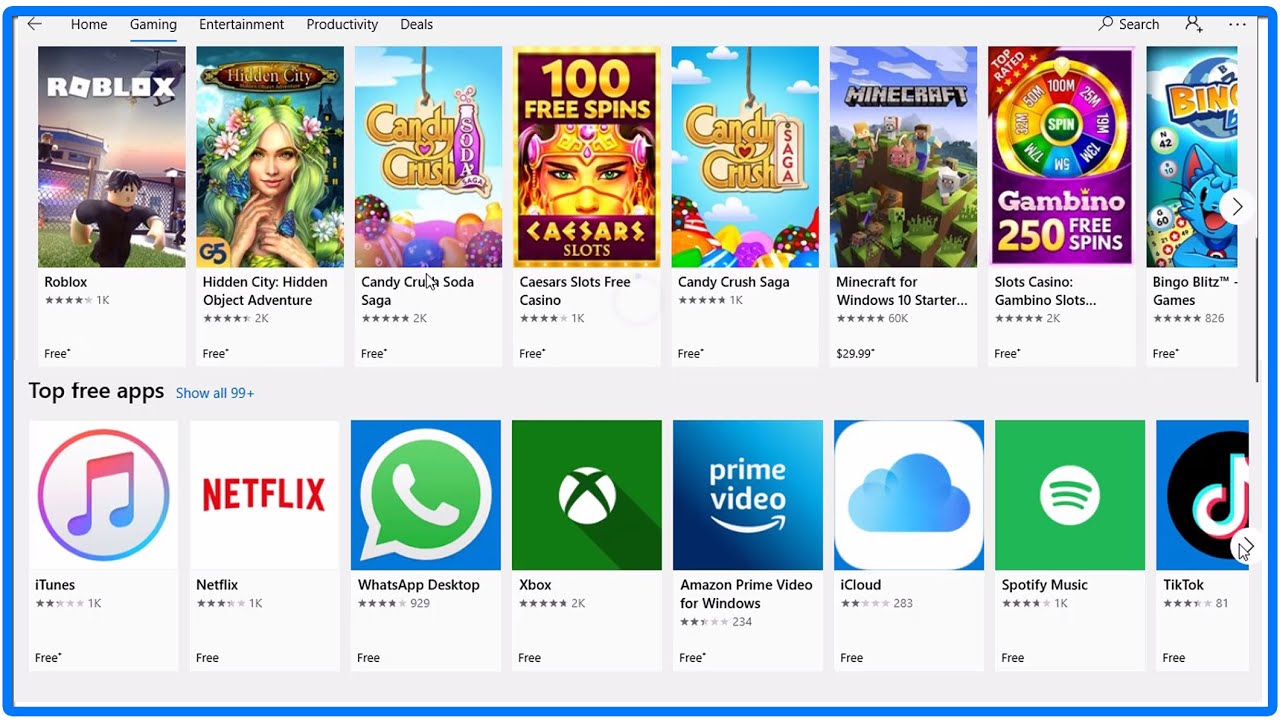Open the Spotify Music app icon
Viewport: 1280px width, 720px height.
coord(1070,495)
